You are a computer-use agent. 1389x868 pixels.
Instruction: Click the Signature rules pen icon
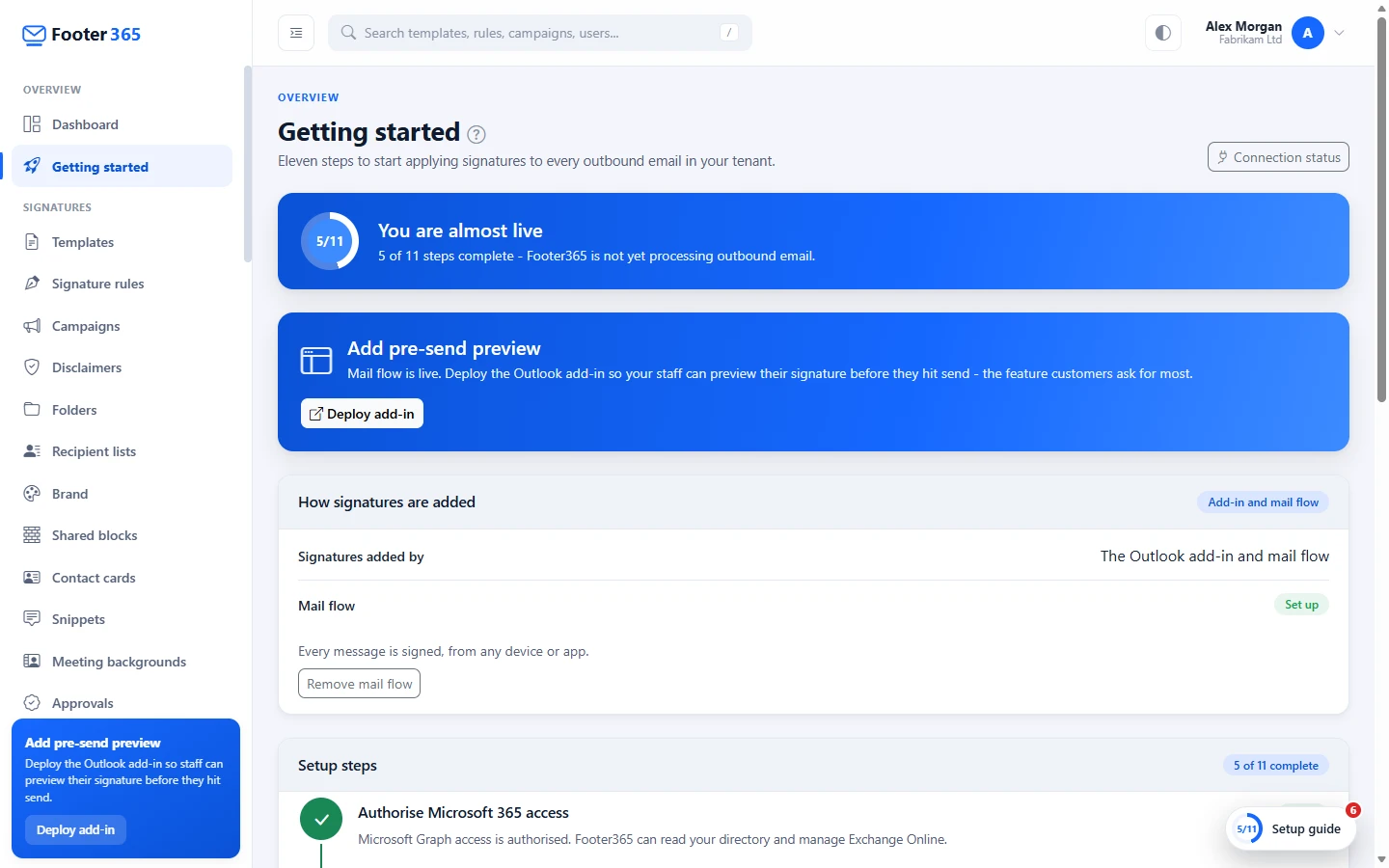[x=32, y=284]
